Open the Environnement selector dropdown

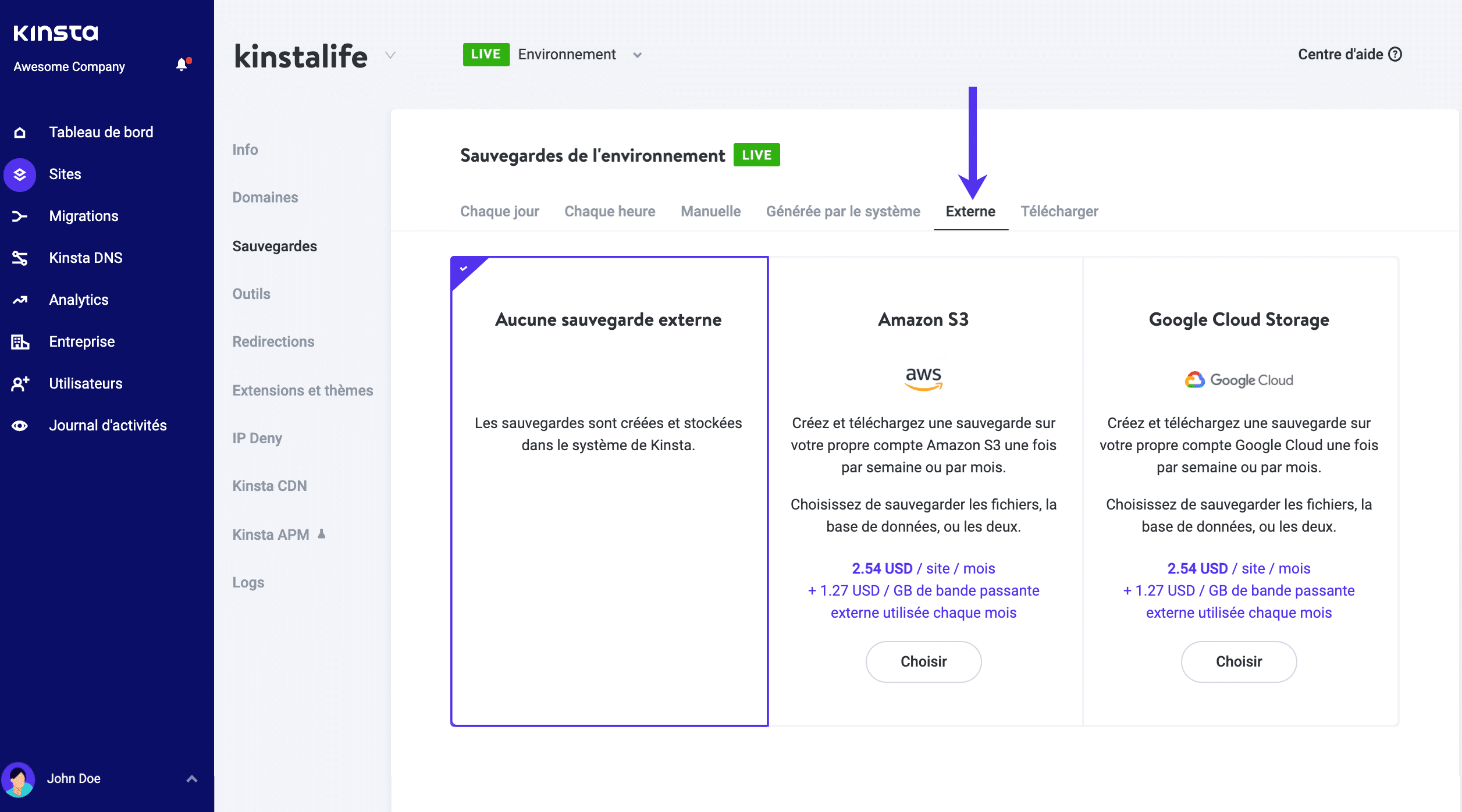pos(638,55)
